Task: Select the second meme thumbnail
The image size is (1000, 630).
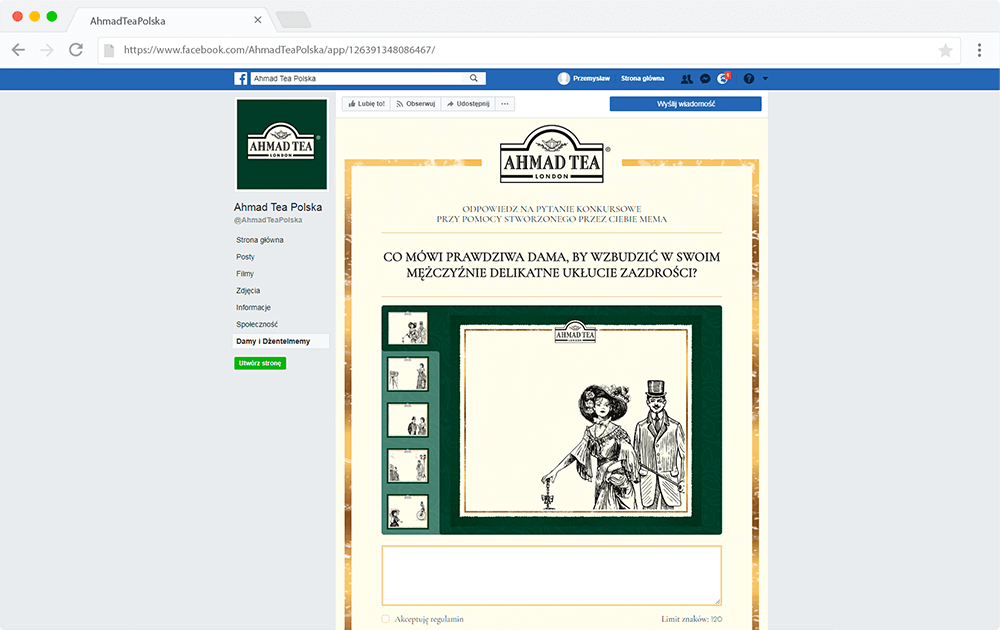Action: click(408, 374)
